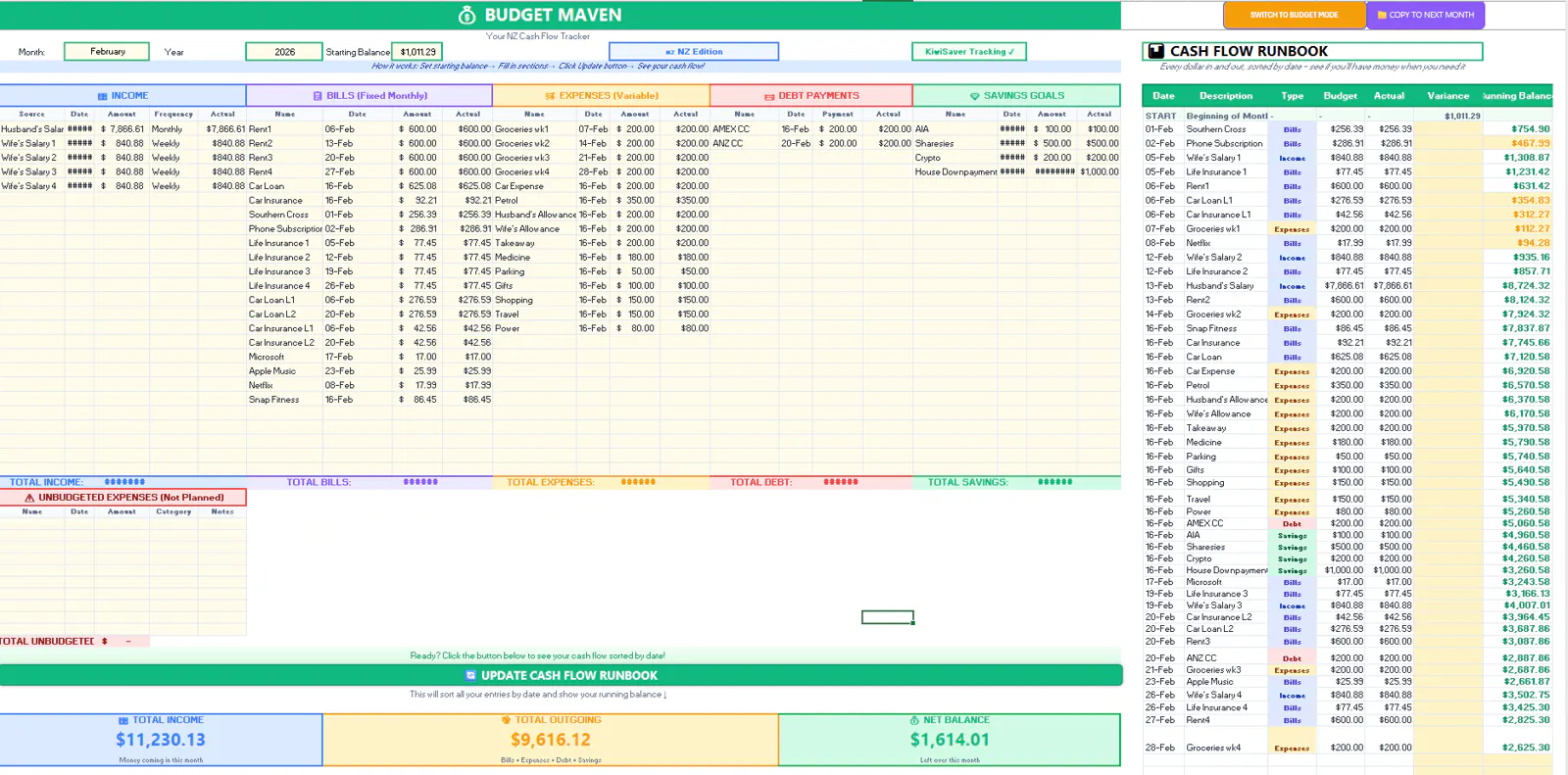Screen dimensions: 1568x775
Task: Select the Year cell showing 2026
Action: coord(284,52)
